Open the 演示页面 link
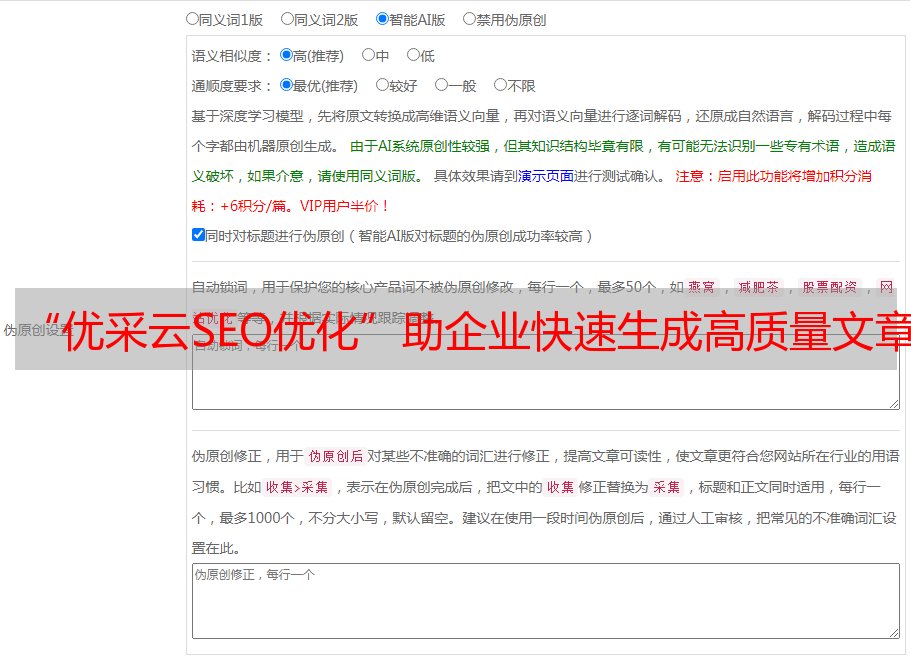The width and height of the screenshot is (911, 658). coord(545,176)
